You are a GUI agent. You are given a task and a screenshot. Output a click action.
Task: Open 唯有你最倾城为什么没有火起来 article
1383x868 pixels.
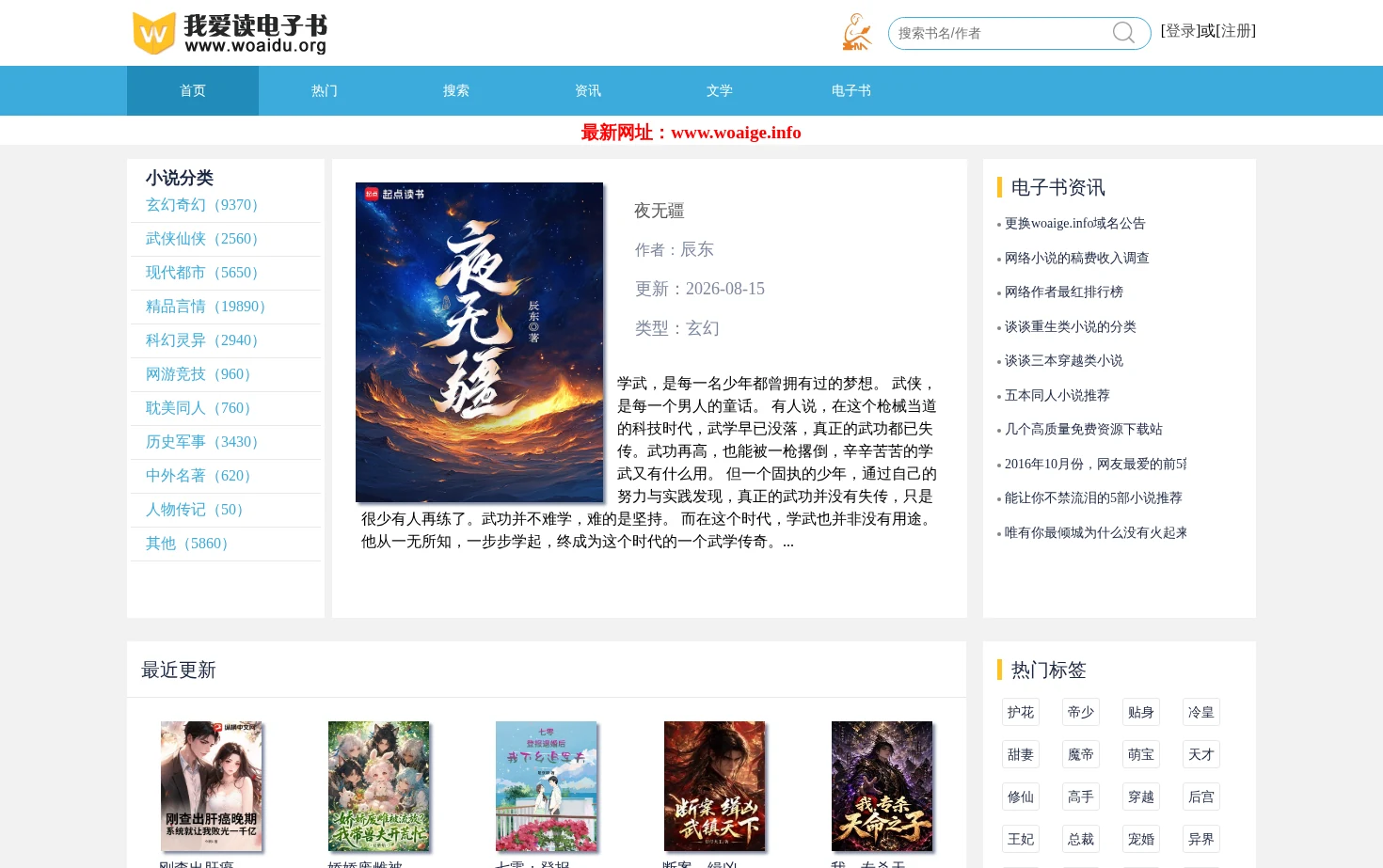pos(1095,532)
